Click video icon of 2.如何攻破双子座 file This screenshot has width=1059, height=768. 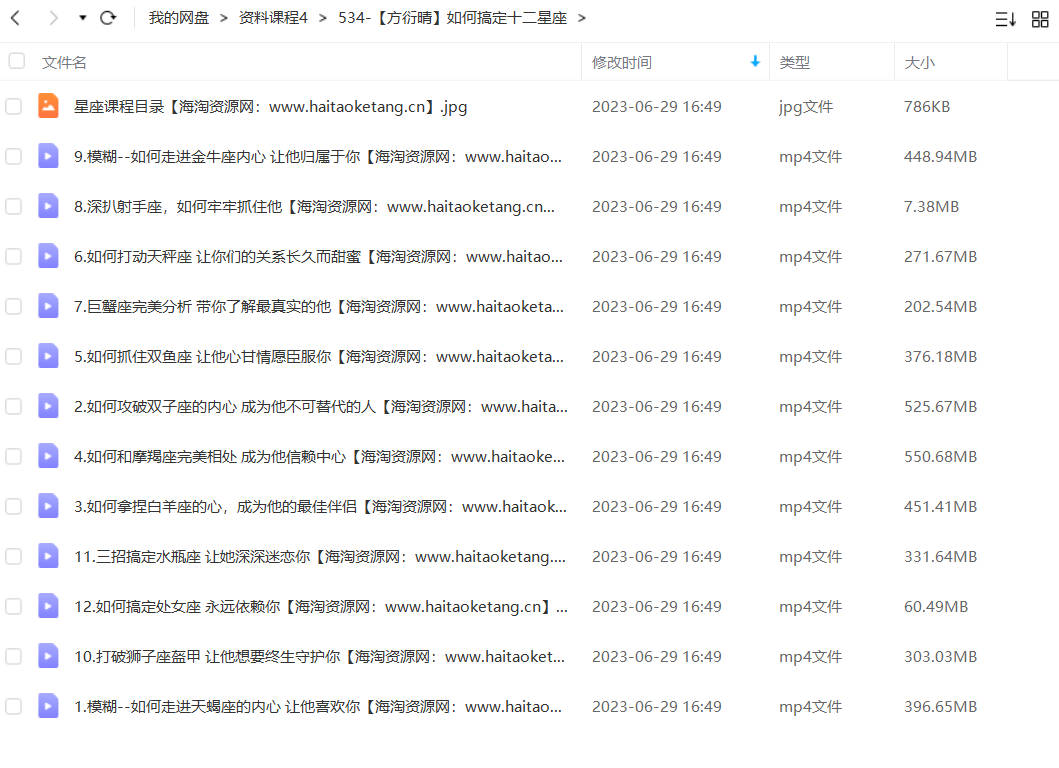pyautogui.click(x=48, y=406)
